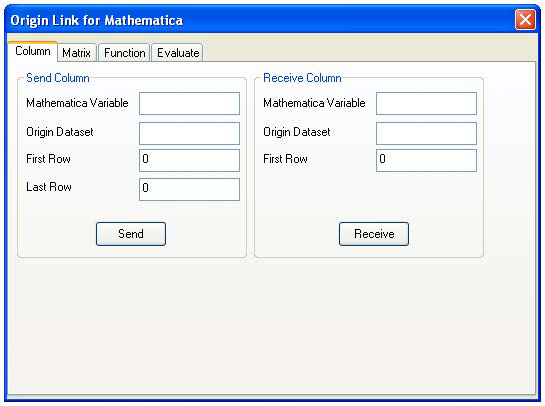Click the Send Column group label
This screenshot has height=406, width=545.
[x=58, y=78]
